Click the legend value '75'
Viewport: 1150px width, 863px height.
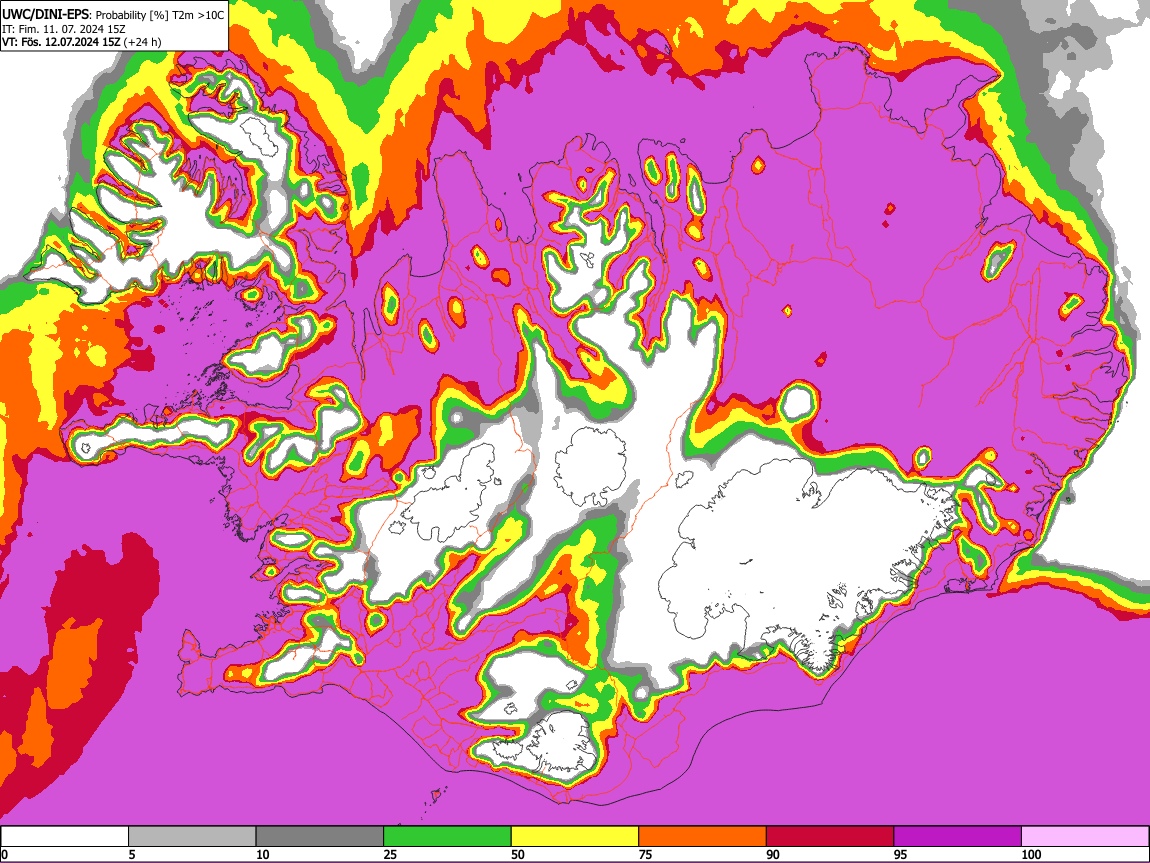coord(645,854)
